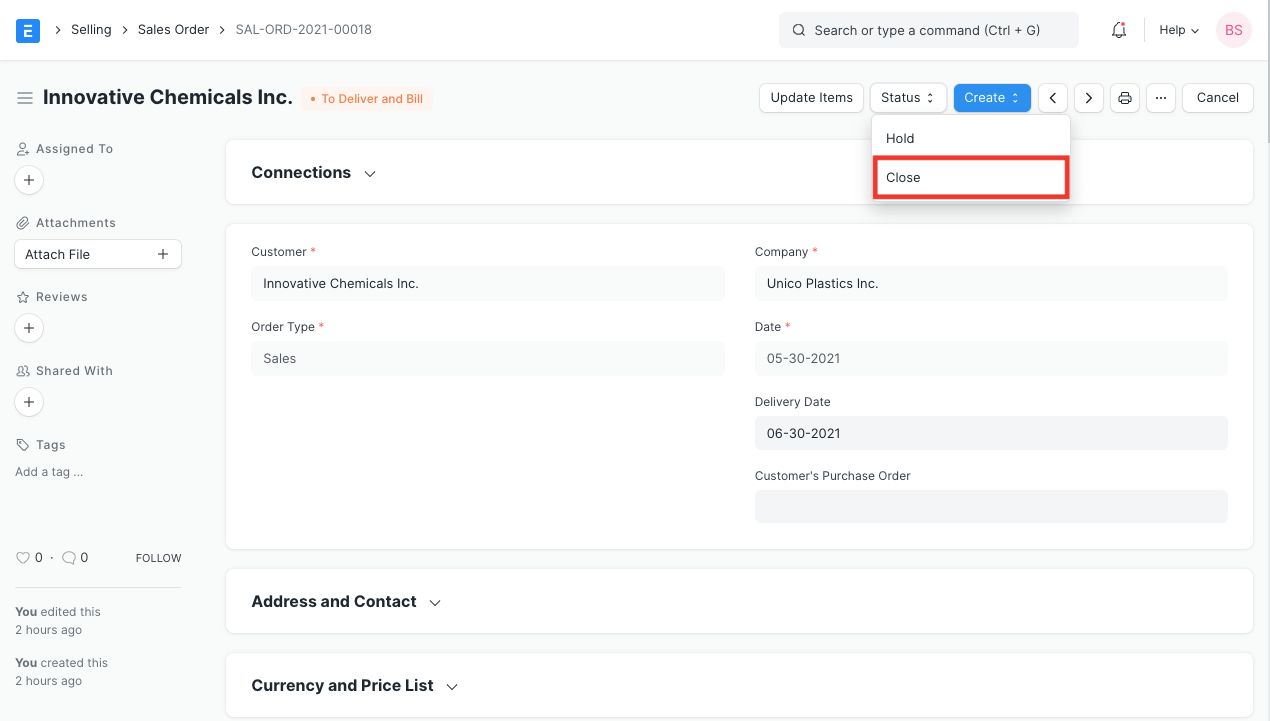Open the Create dropdown
The image size is (1270, 721).
(x=991, y=97)
